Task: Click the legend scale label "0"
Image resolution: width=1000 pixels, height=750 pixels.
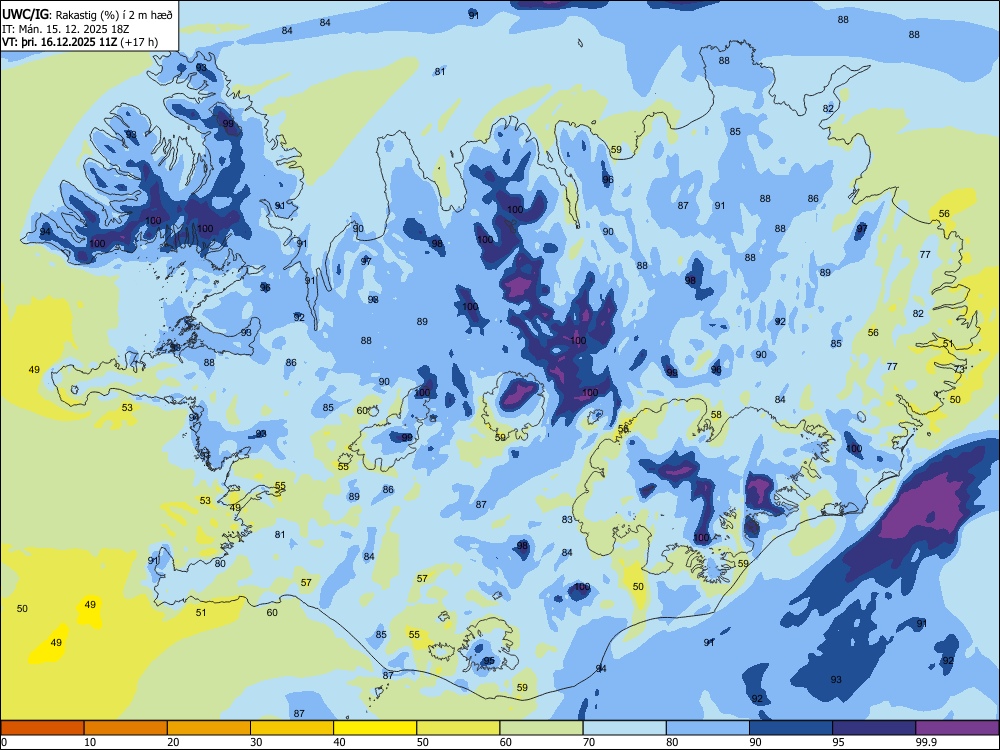Action: coord(4,742)
